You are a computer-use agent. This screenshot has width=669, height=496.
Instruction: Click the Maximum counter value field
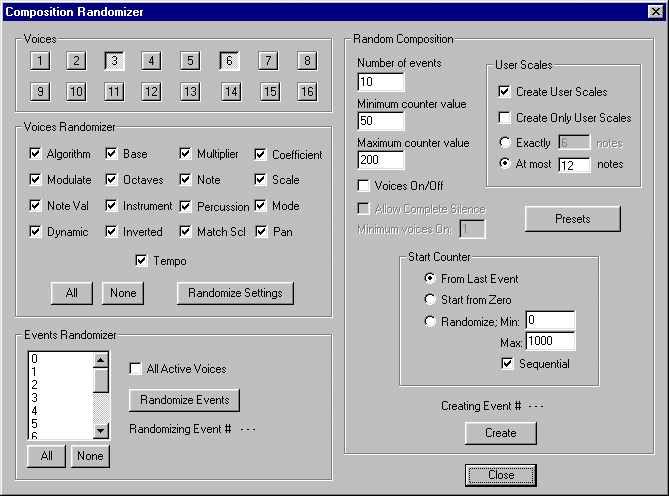click(380, 160)
